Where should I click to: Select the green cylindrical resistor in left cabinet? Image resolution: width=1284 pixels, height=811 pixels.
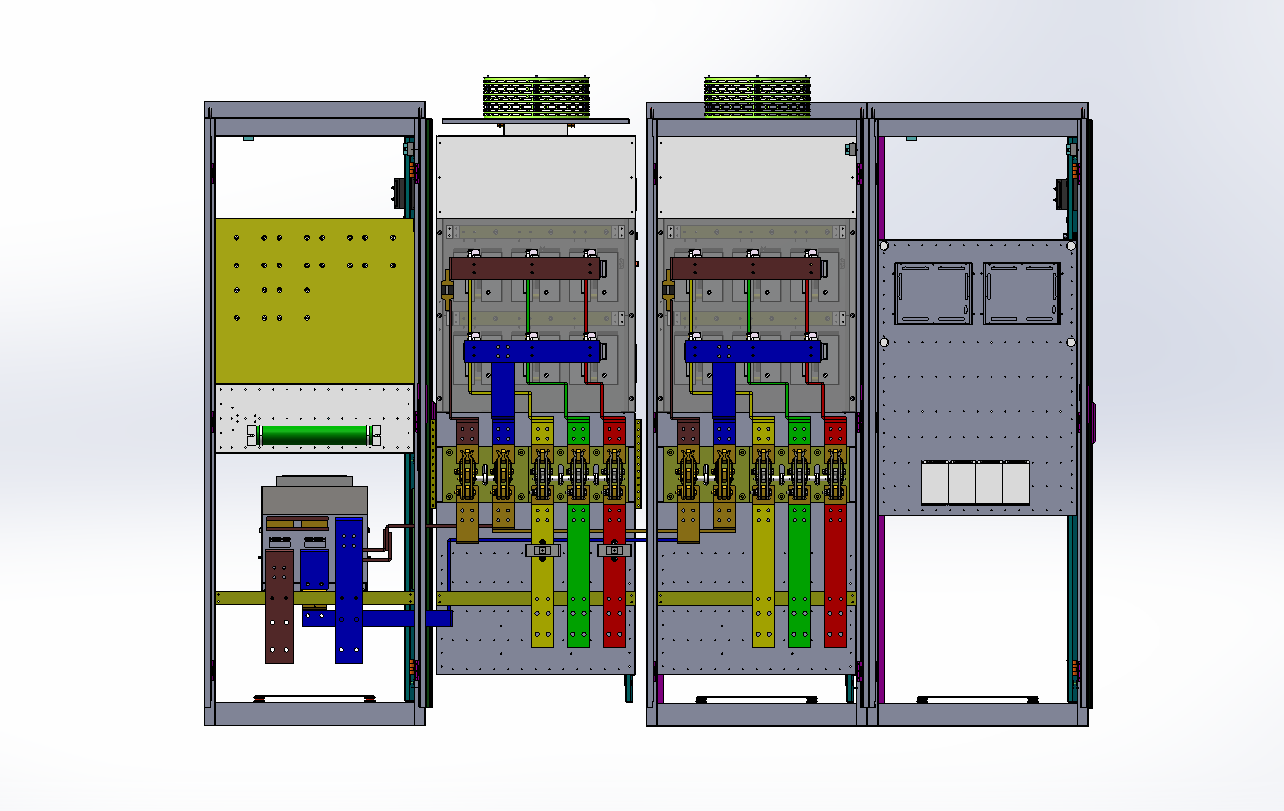(315, 436)
